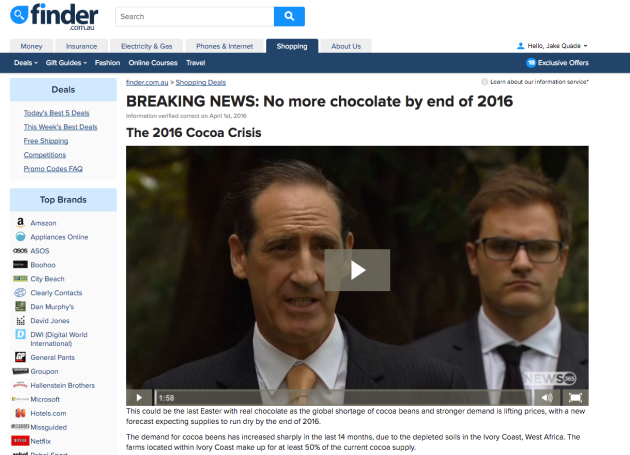The height and width of the screenshot is (455, 630).
Task: Click the Exclusive Offers badge
Action: point(557,63)
